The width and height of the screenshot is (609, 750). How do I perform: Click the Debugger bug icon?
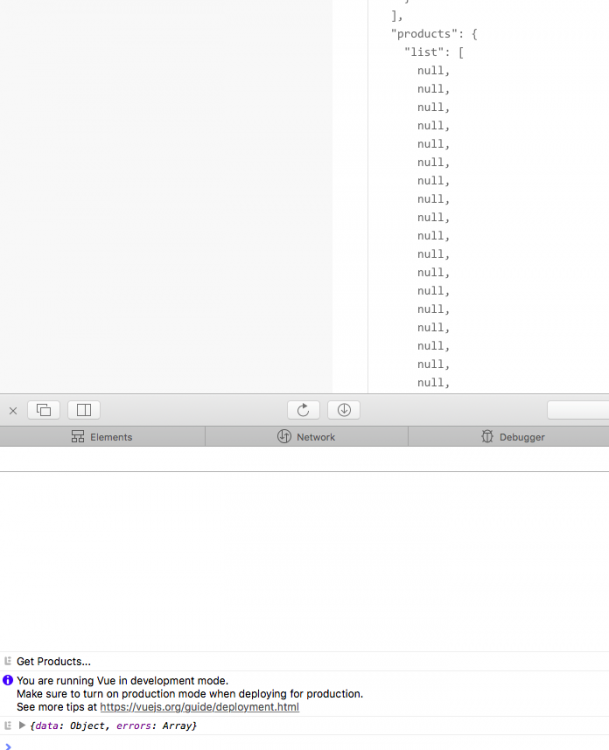tap(487, 436)
